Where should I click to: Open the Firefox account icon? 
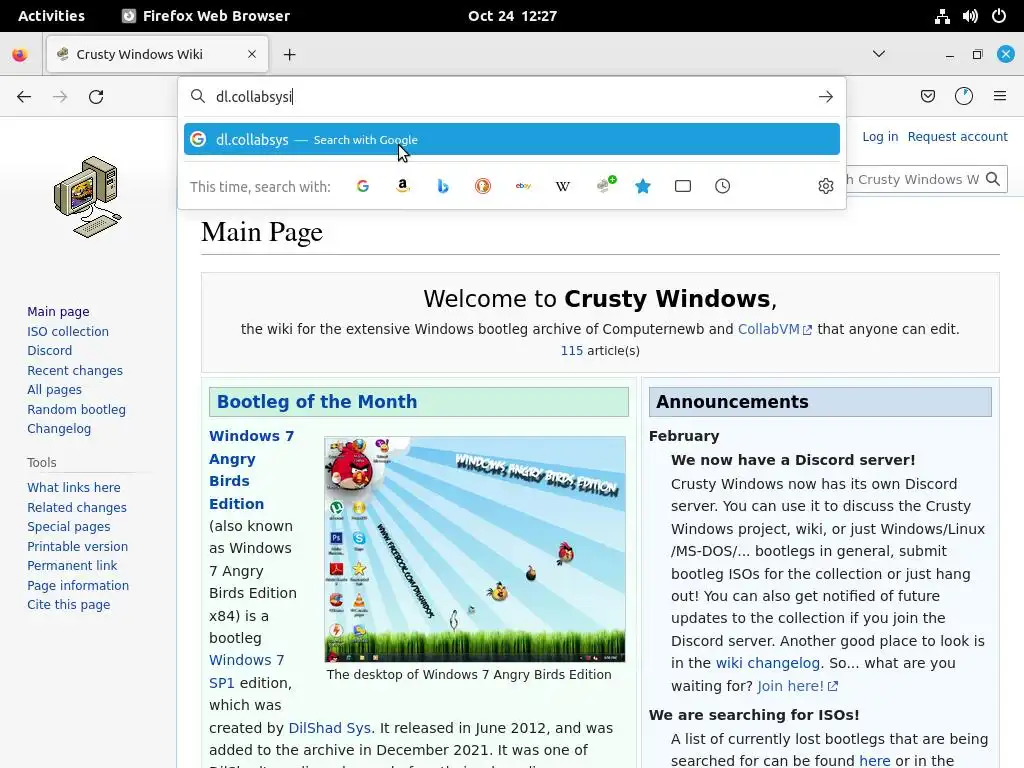[x=964, y=97]
